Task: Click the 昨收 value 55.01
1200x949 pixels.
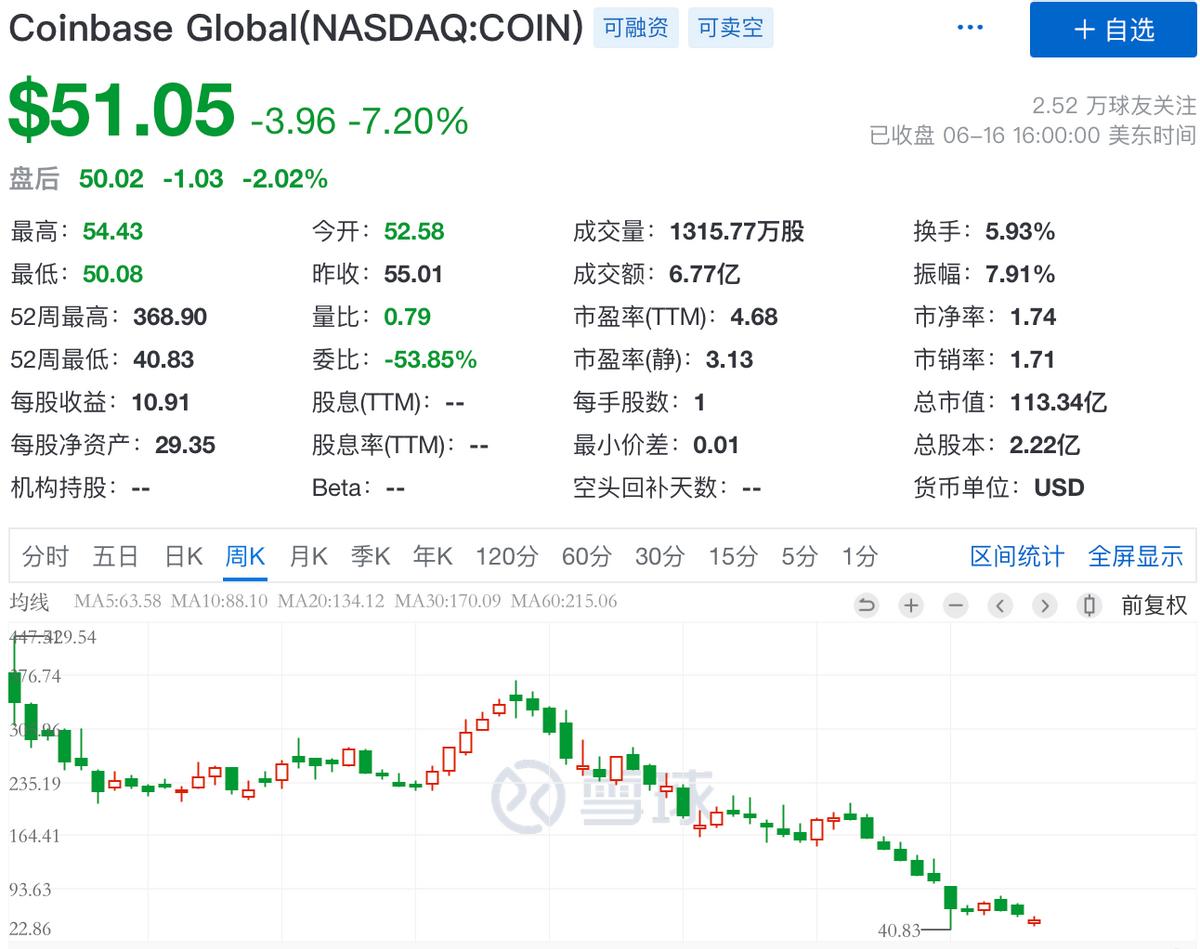Action: coord(413,274)
